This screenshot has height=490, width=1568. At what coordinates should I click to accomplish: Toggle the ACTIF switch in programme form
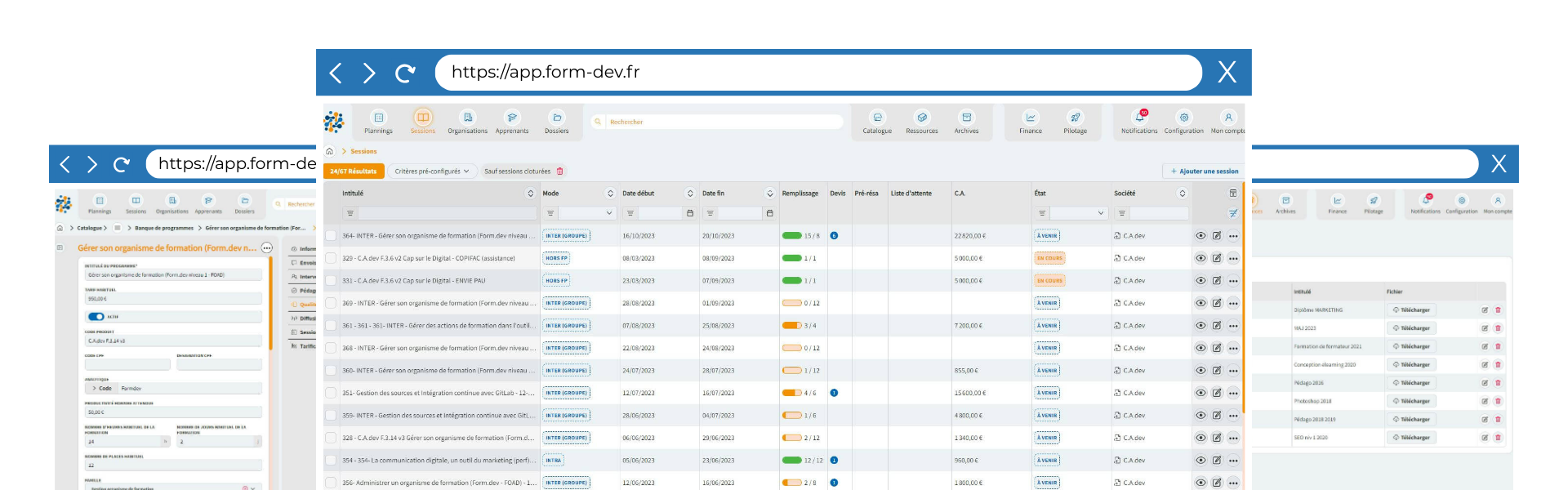tap(96, 317)
